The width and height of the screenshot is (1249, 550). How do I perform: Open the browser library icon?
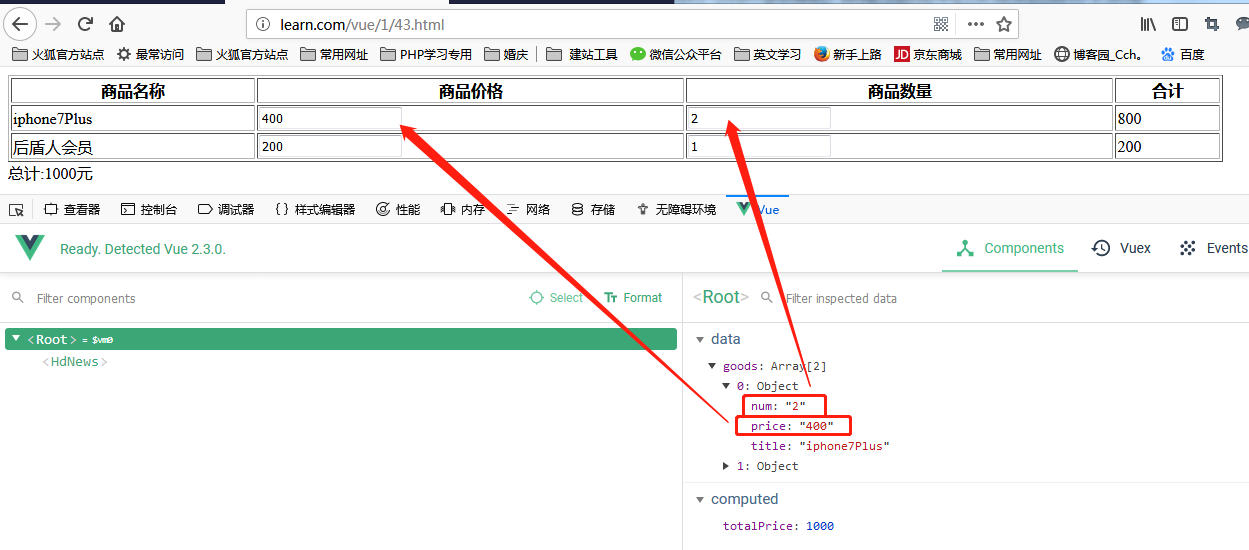(x=1150, y=24)
